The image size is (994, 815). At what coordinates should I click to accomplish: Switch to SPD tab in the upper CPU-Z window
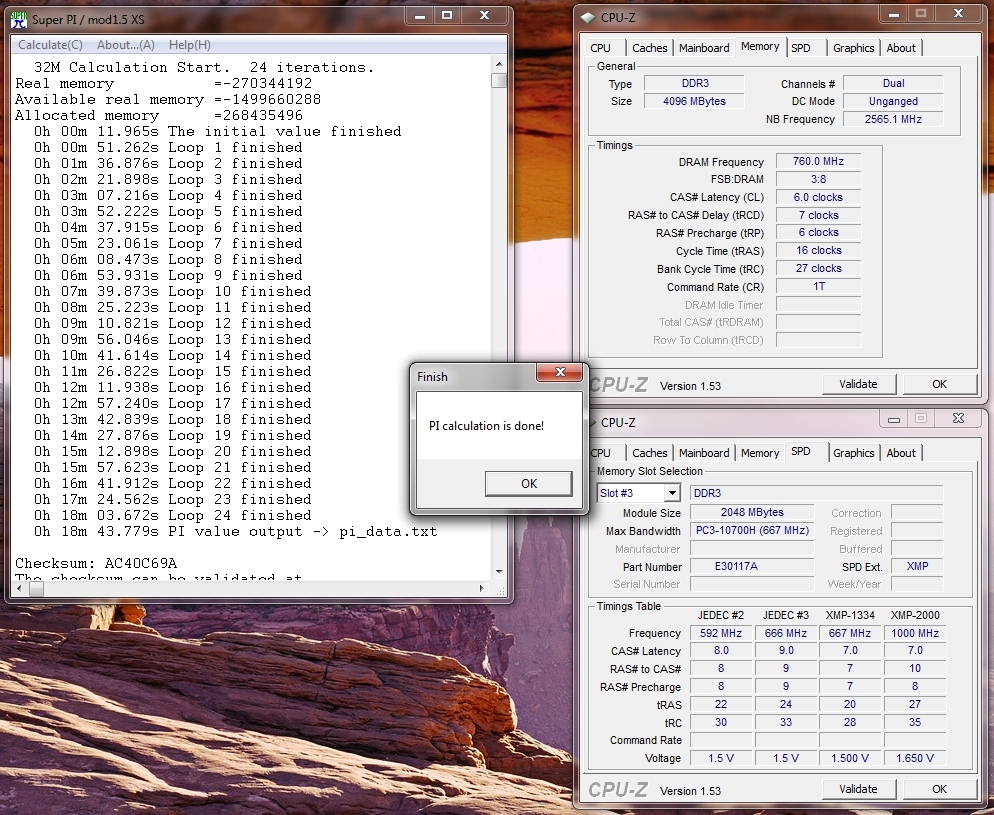(801, 48)
